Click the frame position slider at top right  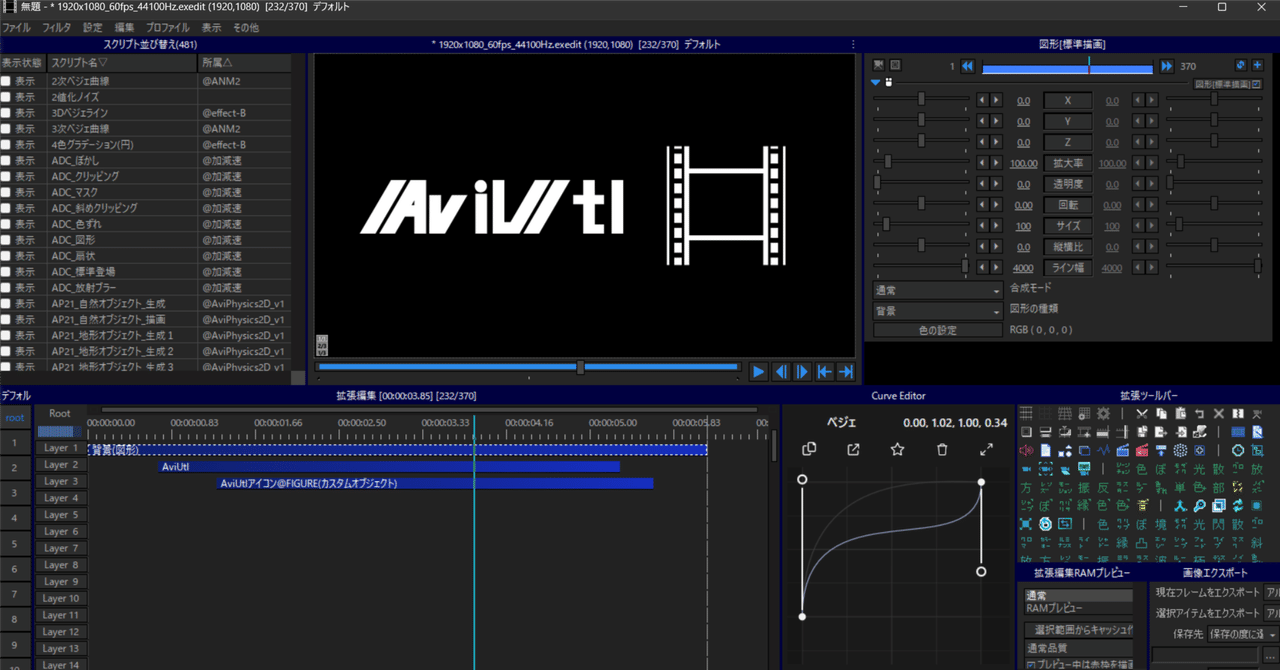(x=1066, y=67)
